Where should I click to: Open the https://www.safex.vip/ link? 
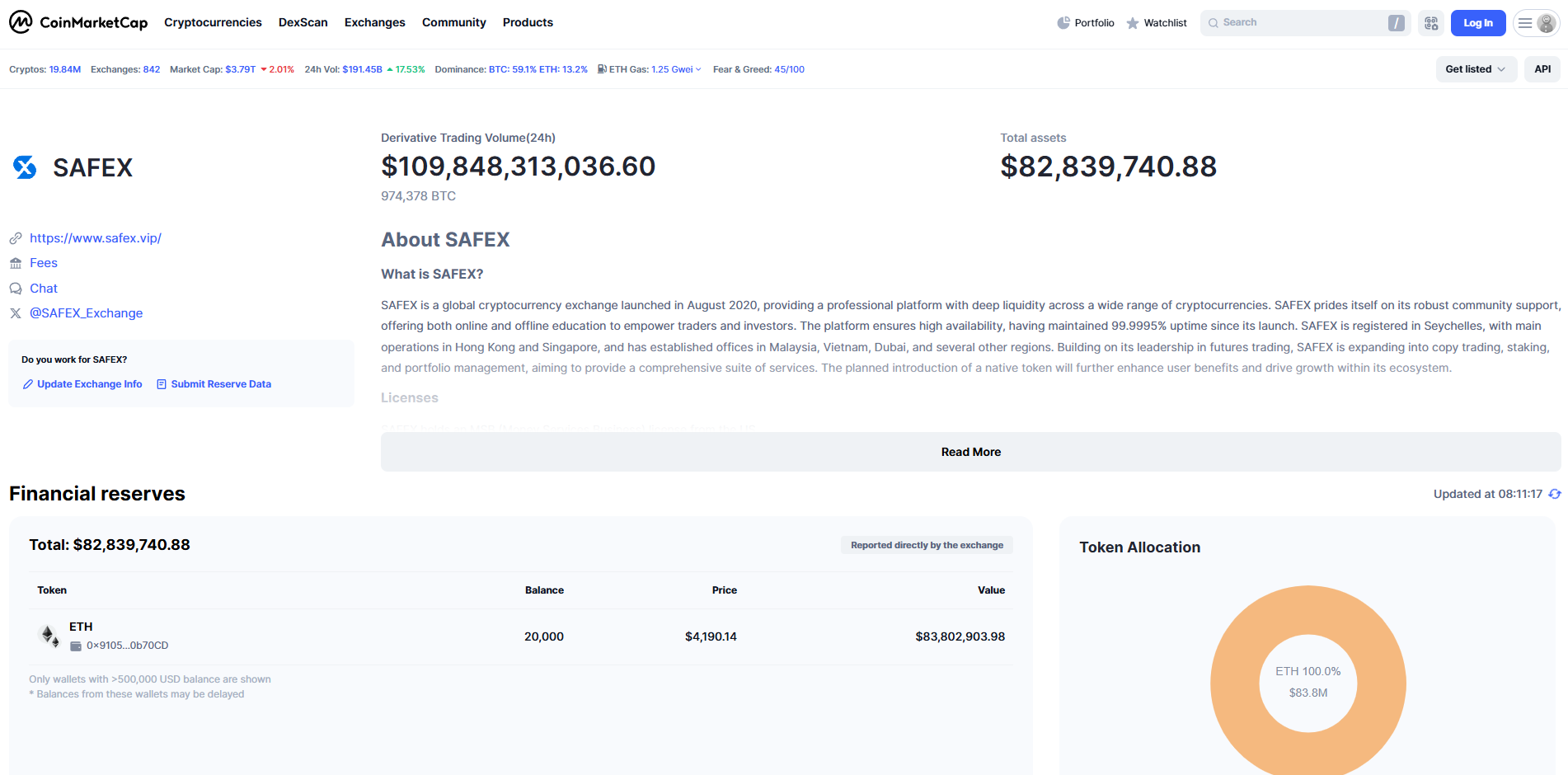pyautogui.click(x=96, y=238)
